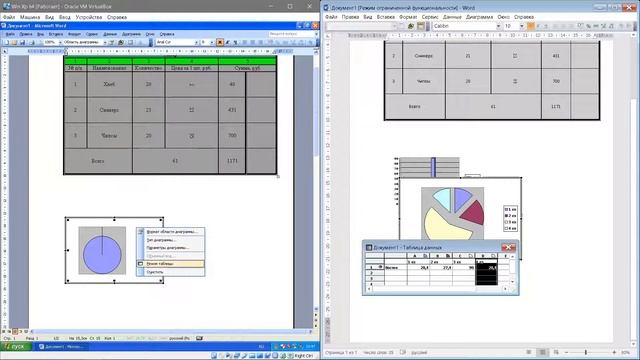
Task: Click zoom out minus button in right Word
Action: pyautogui.click(x=567, y=352)
